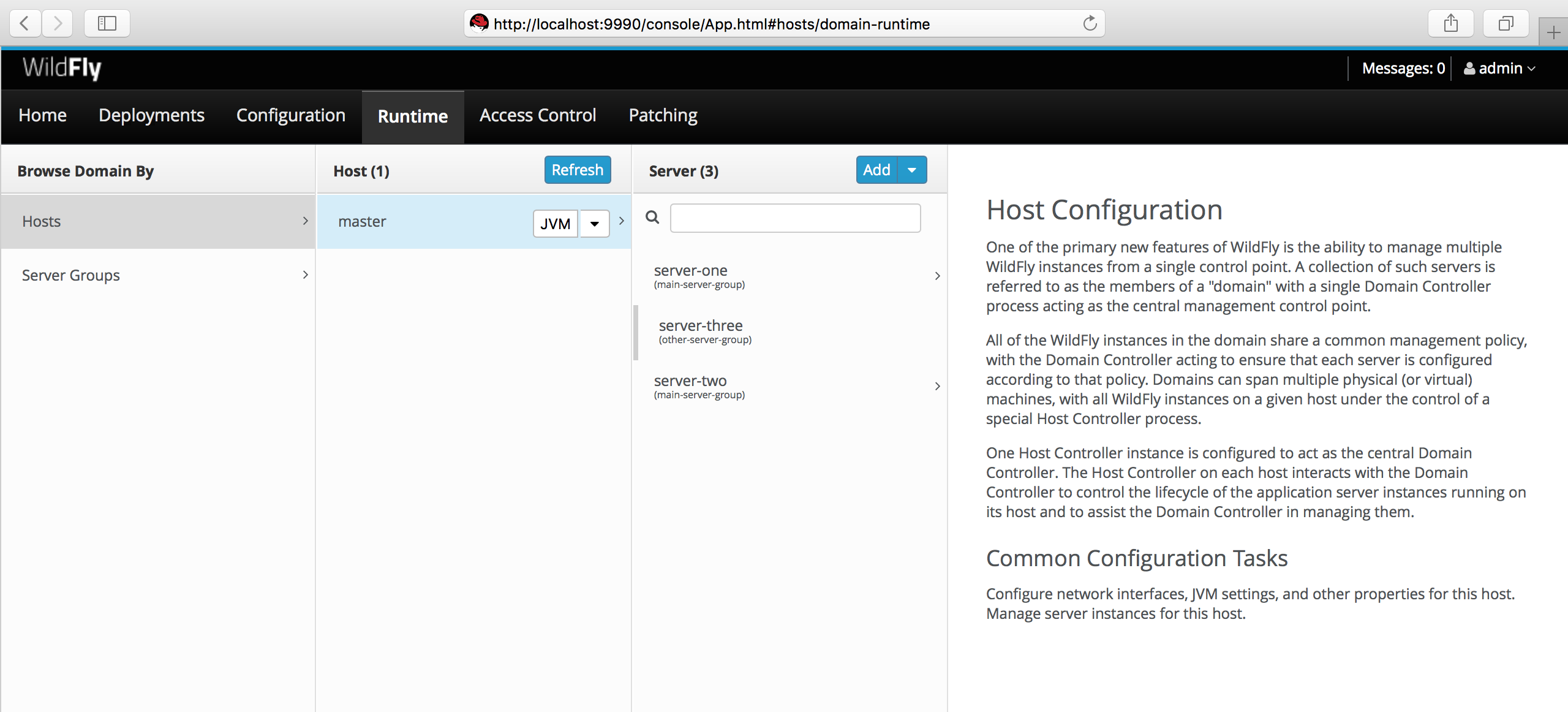This screenshot has width=1568, height=712.
Task: Go forward with the browser forward arrow
Action: [58, 23]
